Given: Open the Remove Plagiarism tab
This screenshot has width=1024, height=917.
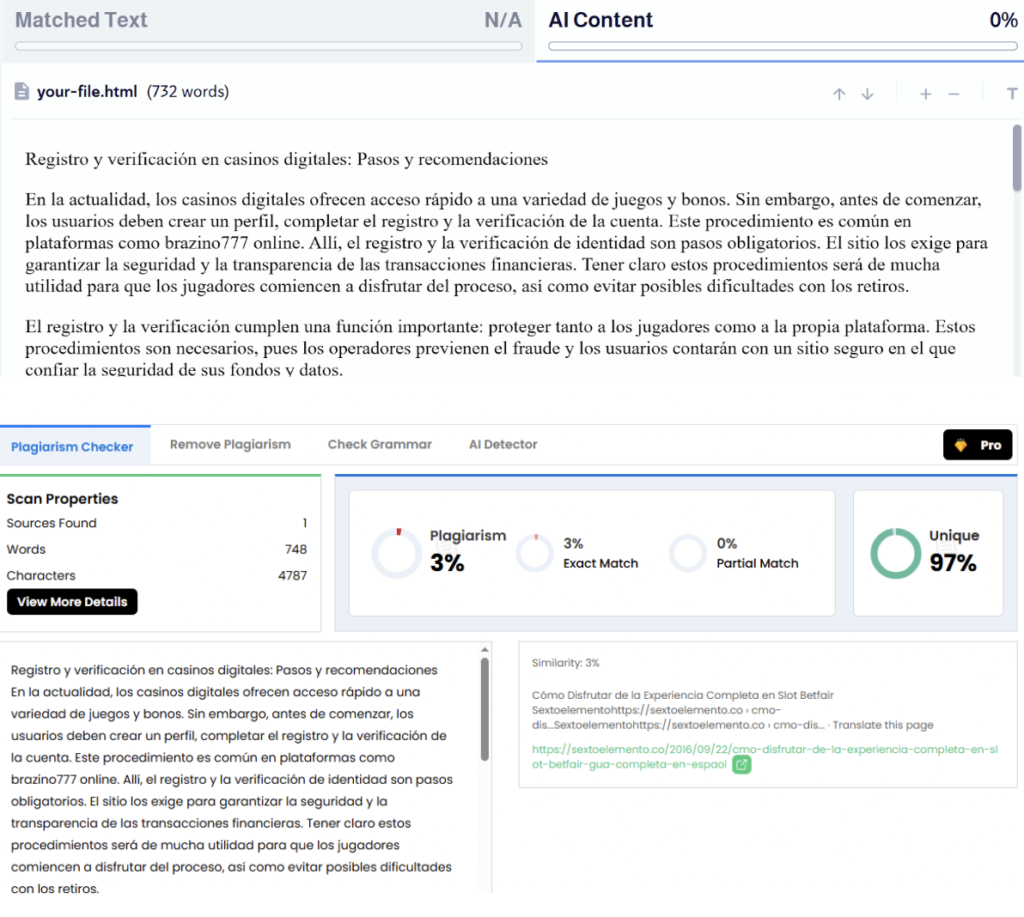Looking at the screenshot, I should [x=230, y=444].
